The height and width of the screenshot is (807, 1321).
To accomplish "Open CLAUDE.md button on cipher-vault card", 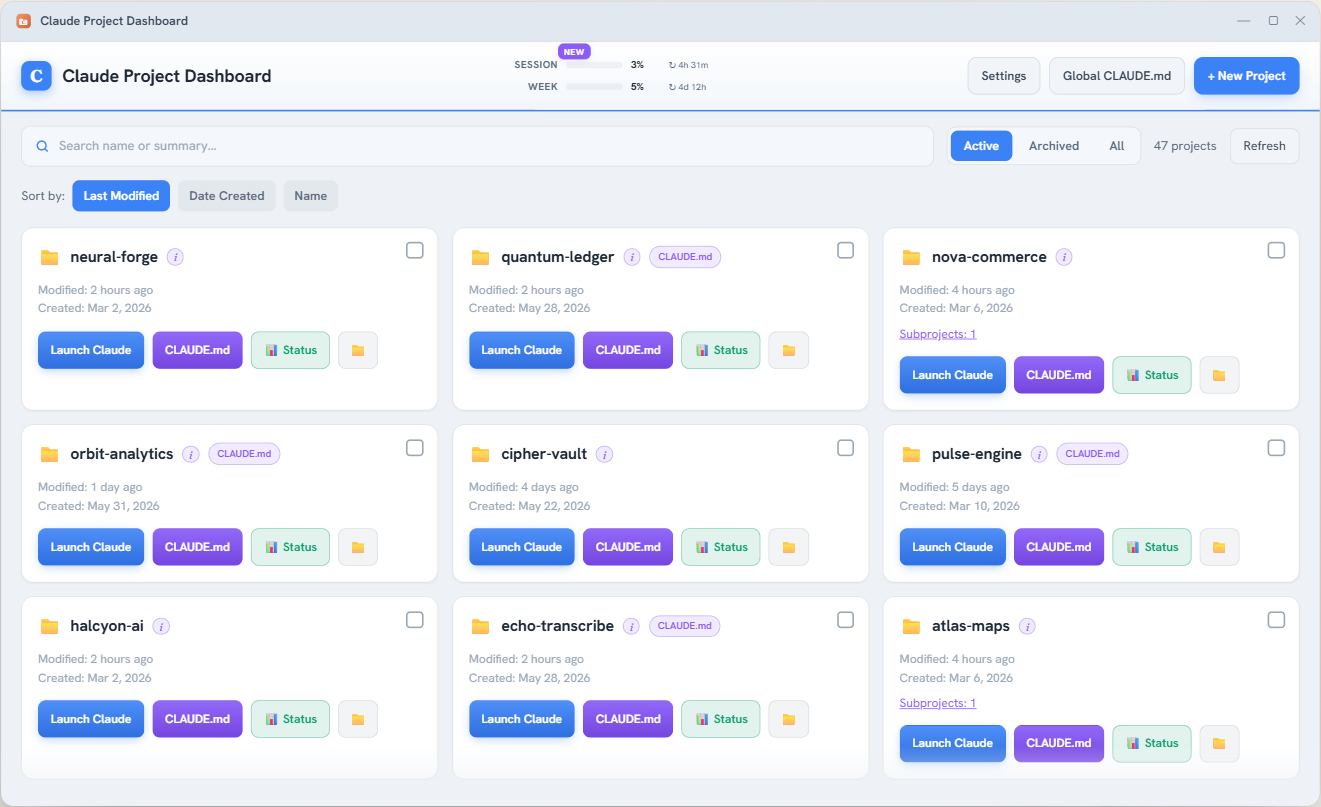I will pyautogui.click(x=628, y=547).
